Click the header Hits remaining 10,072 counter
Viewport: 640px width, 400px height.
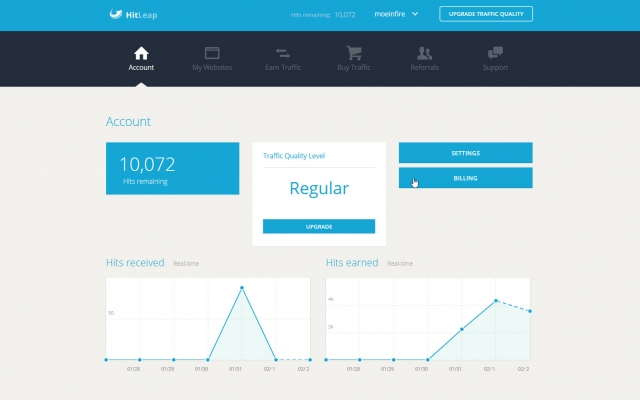click(x=323, y=15)
